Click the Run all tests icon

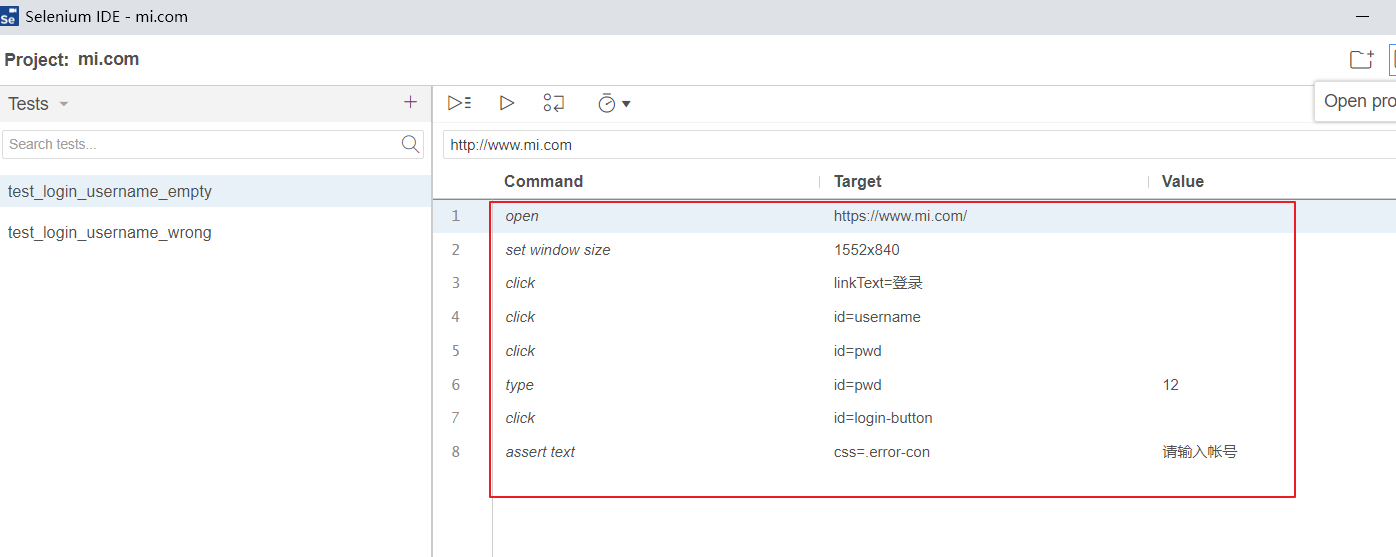click(459, 103)
